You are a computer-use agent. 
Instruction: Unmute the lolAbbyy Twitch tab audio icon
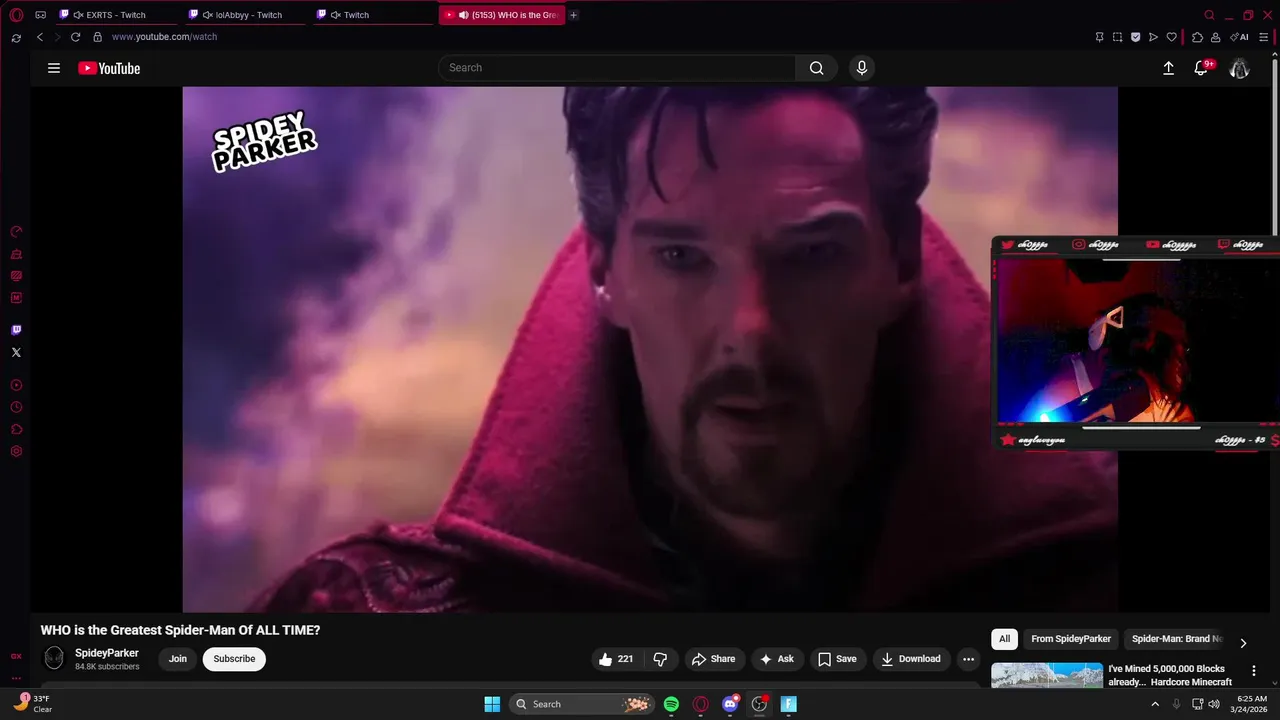pyautogui.click(x=207, y=15)
